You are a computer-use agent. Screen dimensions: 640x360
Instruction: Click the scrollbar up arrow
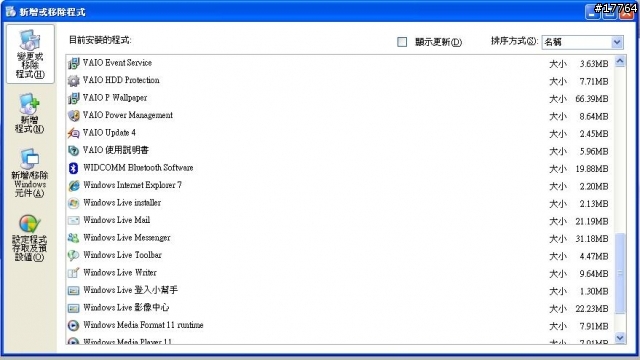click(x=620, y=62)
